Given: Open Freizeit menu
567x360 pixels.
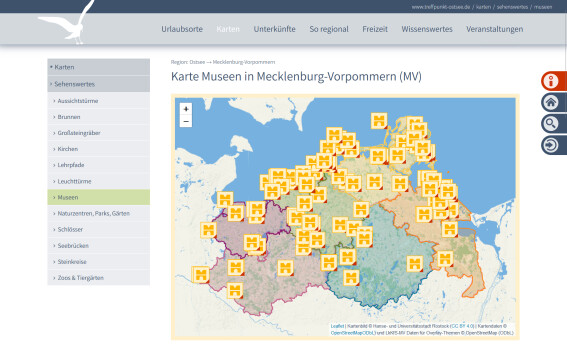Looking at the screenshot, I should click(x=375, y=29).
